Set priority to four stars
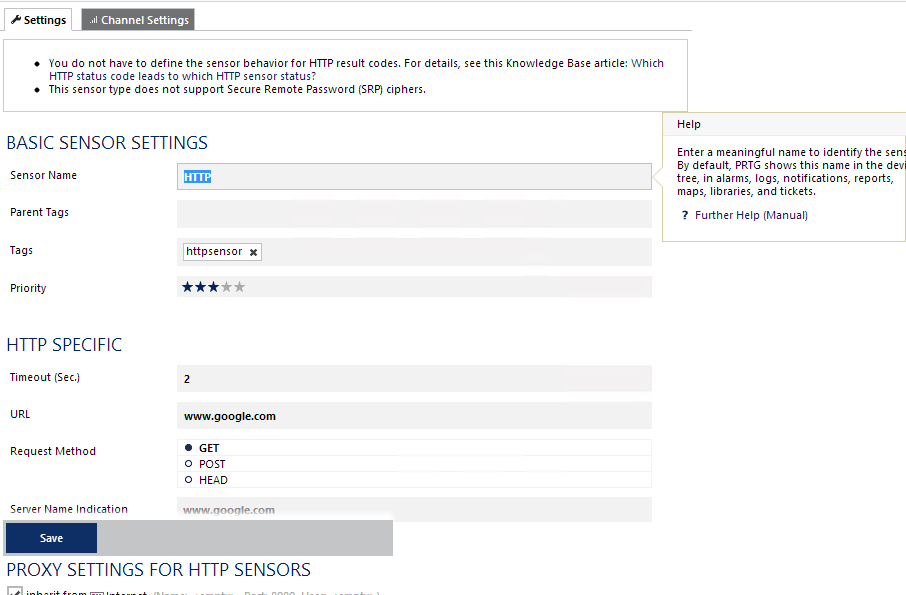 tap(226, 287)
